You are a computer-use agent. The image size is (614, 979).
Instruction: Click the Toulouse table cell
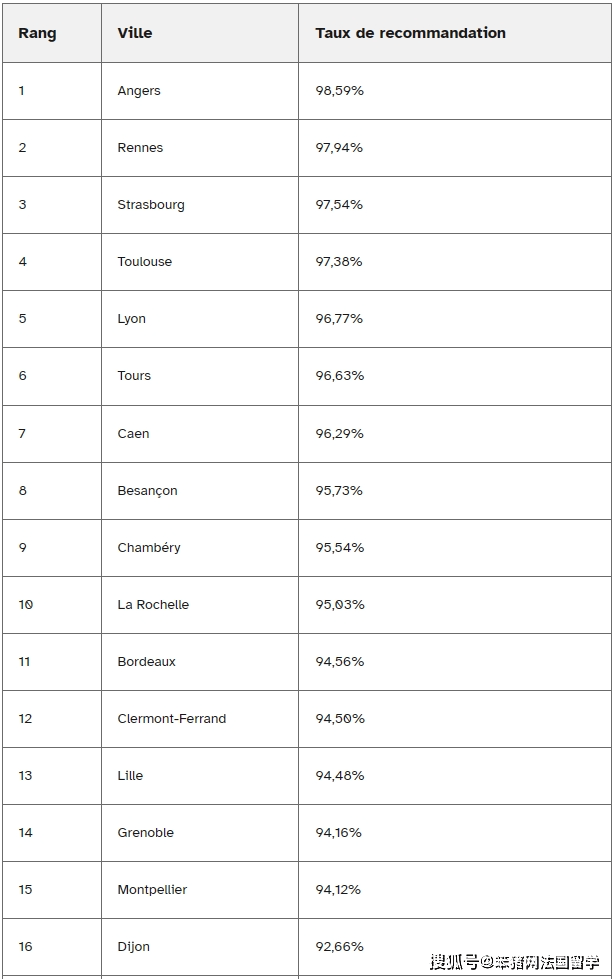pos(145,262)
